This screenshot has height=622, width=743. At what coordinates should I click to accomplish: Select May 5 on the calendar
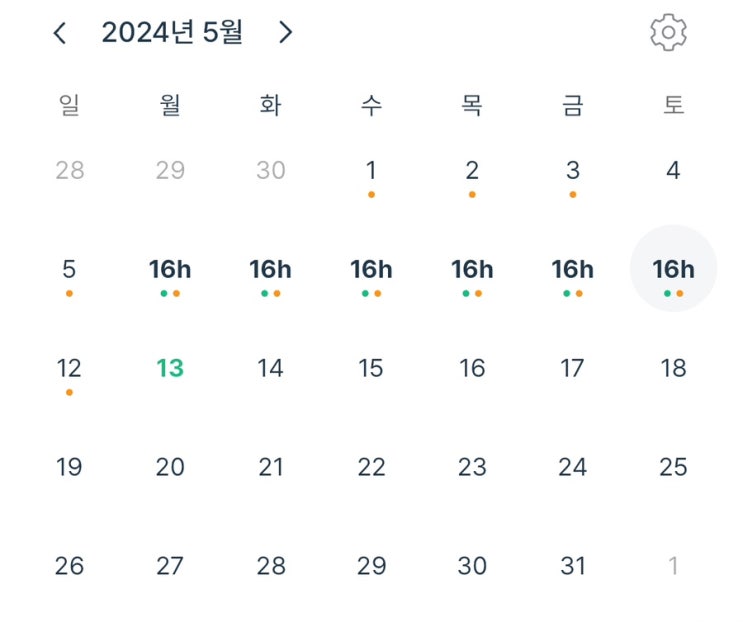pyautogui.click(x=69, y=269)
